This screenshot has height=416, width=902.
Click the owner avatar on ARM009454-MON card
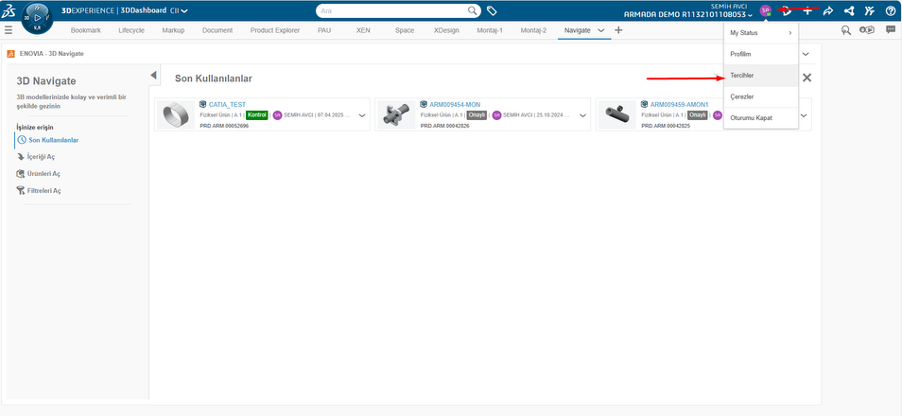[496, 115]
